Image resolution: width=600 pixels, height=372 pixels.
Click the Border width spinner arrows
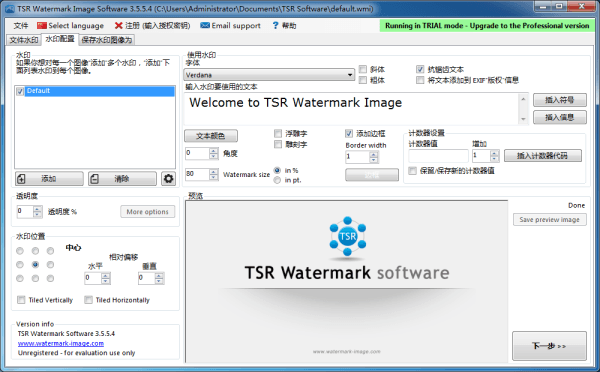tap(374, 157)
